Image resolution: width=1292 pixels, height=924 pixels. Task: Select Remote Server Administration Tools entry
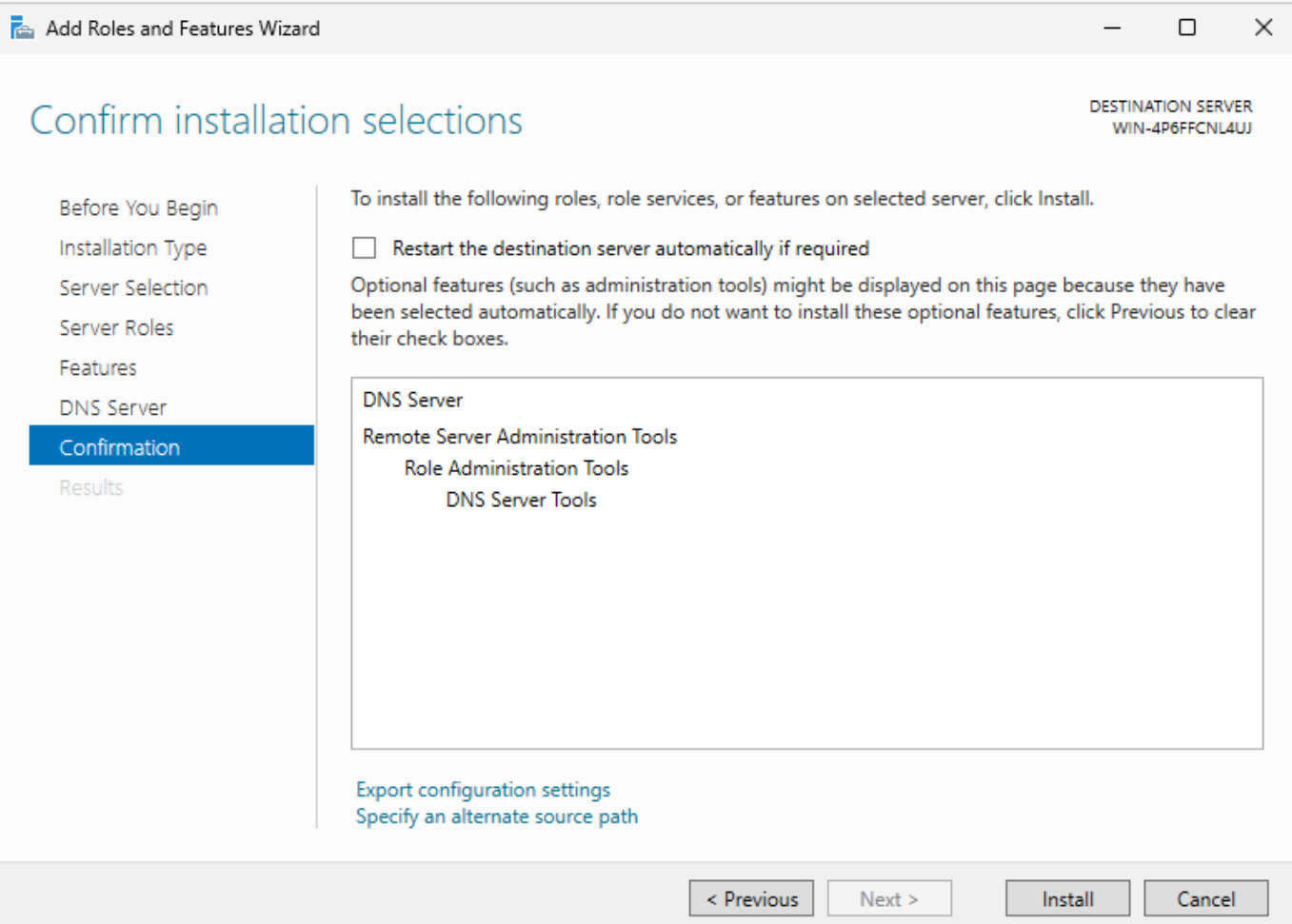click(x=520, y=437)
